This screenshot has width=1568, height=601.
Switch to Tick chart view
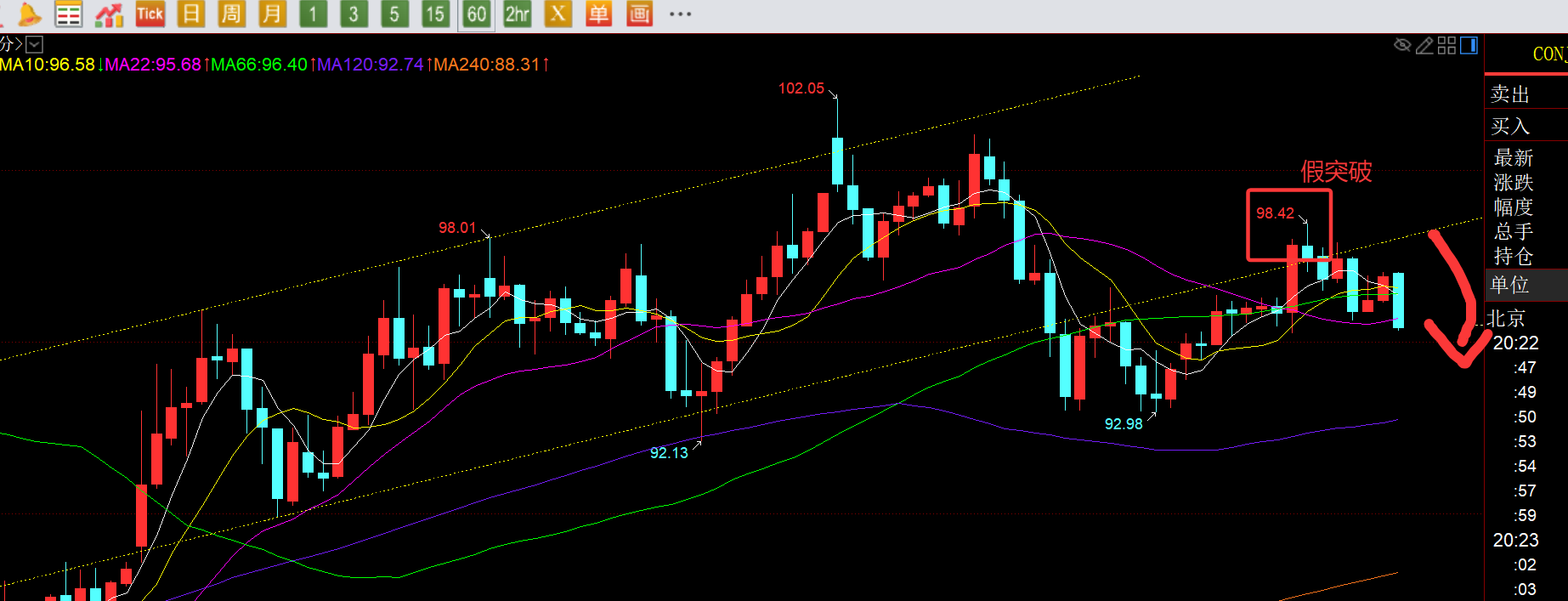coord(150,14)
